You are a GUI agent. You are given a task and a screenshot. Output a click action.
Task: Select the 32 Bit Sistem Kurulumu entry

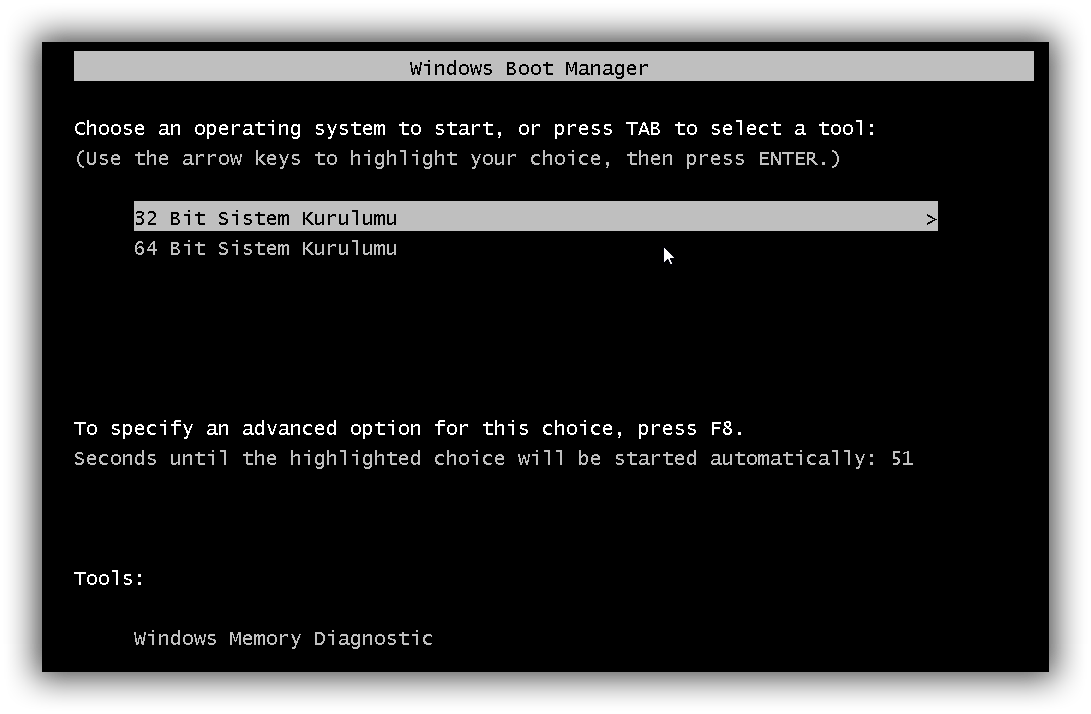(266, 218)
